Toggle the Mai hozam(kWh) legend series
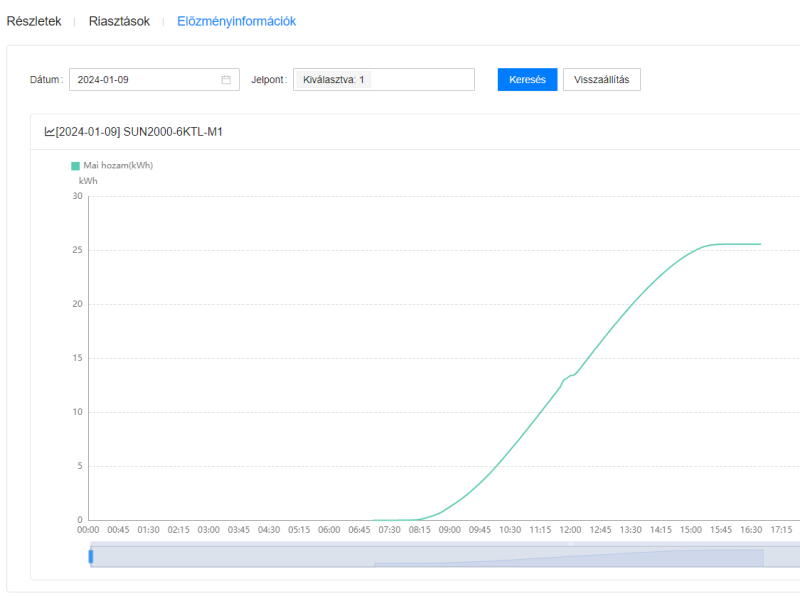800x596 pixels. pos(75,166)
